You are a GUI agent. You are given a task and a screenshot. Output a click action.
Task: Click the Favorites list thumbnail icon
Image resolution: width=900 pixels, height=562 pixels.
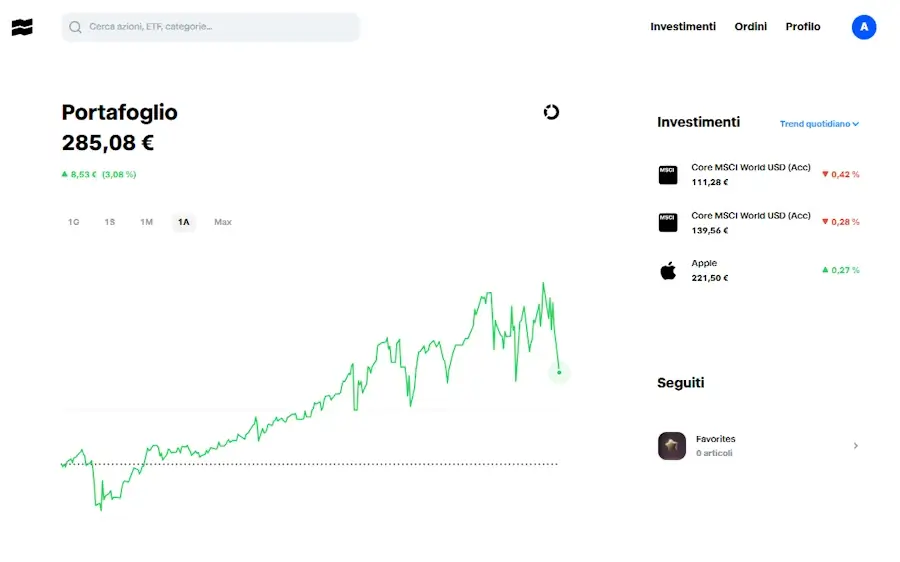click(672, 446)
